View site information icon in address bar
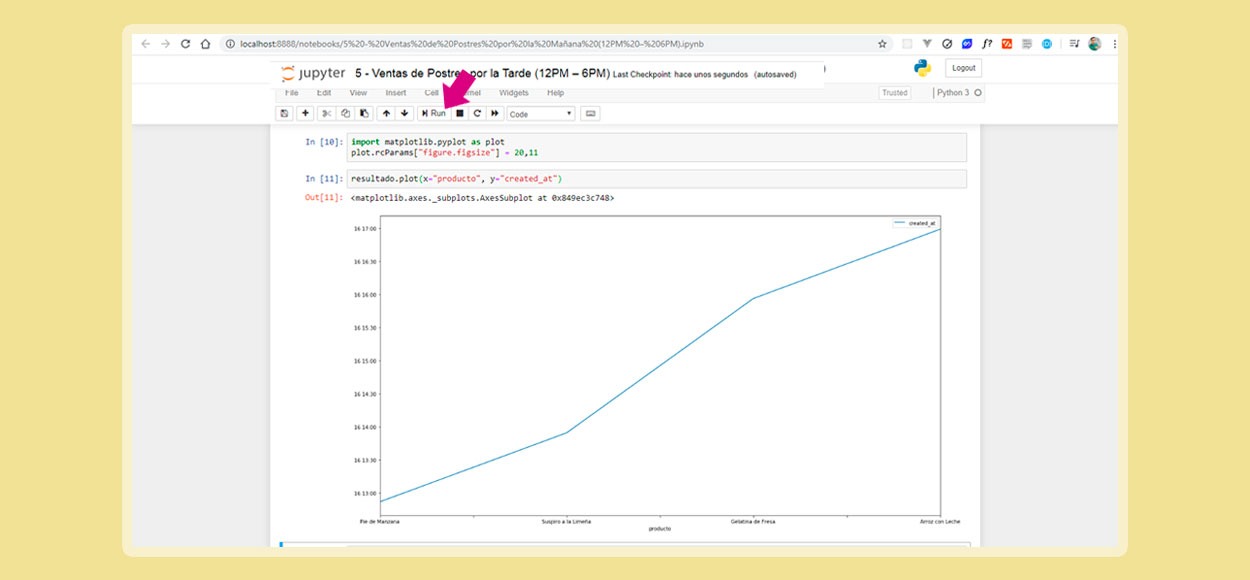 point(230,44)
